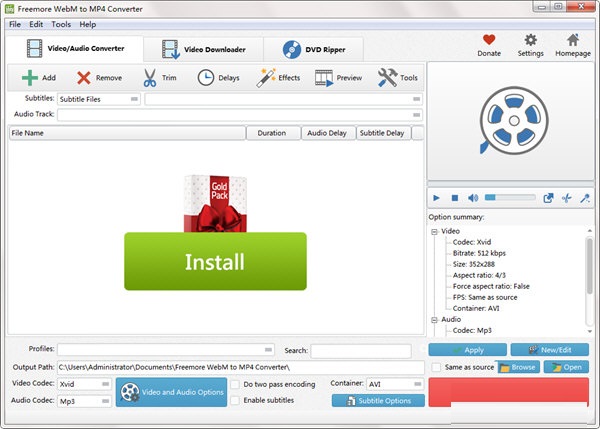Click the green Install button
This screenshot has width=600, height=429.
coord(215,262)
